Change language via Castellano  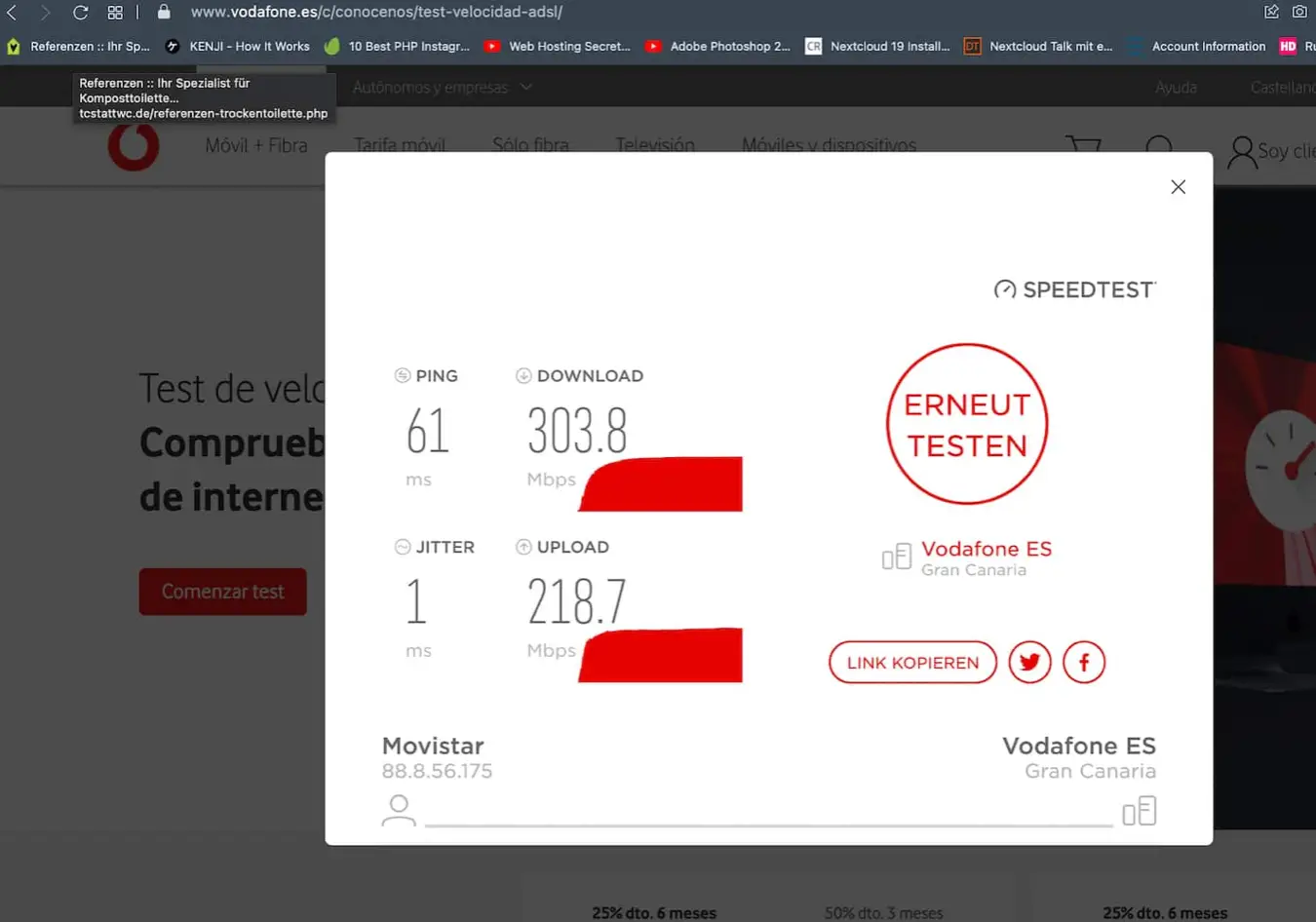pyautogui.click(x=1283, y=88)
